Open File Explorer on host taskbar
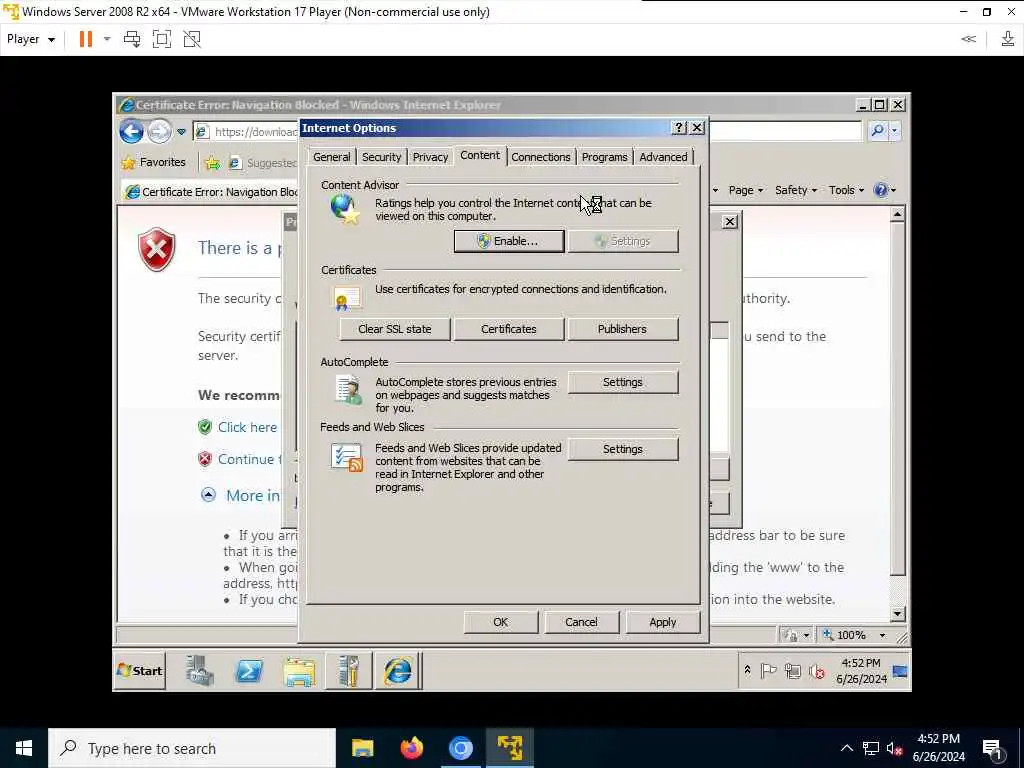The height and width of the screenshot is (768, 1024). point(362,748)
